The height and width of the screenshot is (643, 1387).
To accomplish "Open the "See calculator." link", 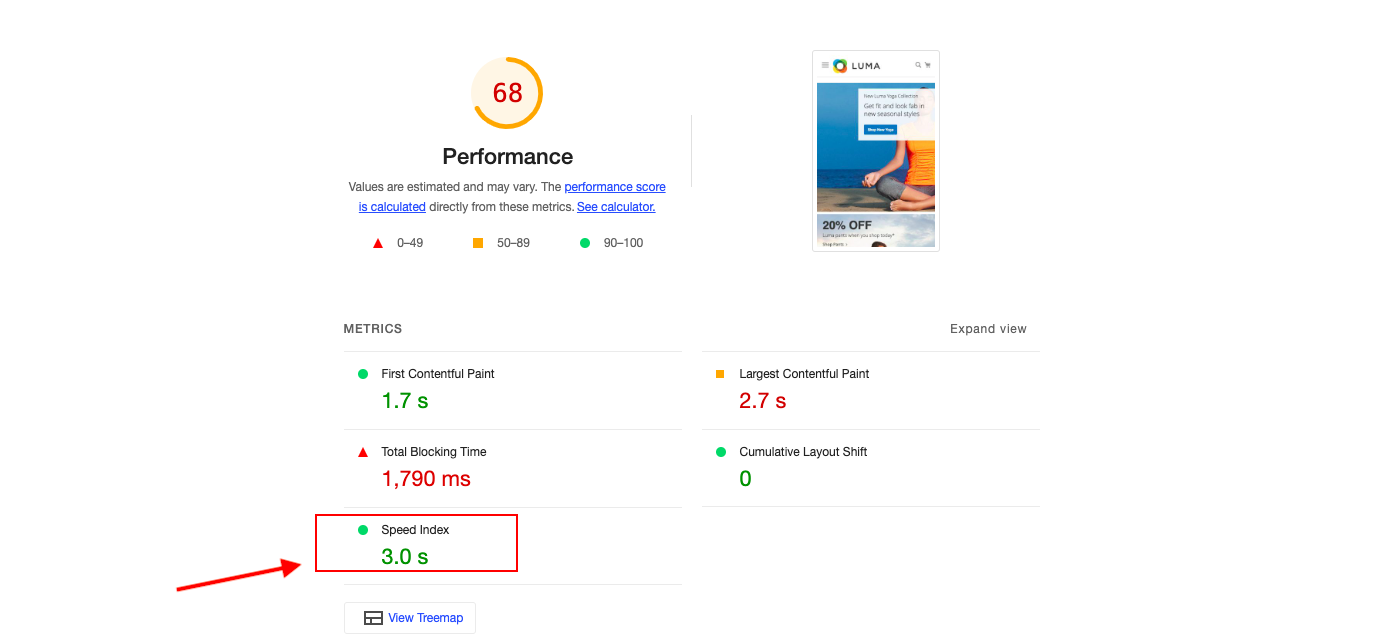I will pyautogui.click(x=615, y=207).
